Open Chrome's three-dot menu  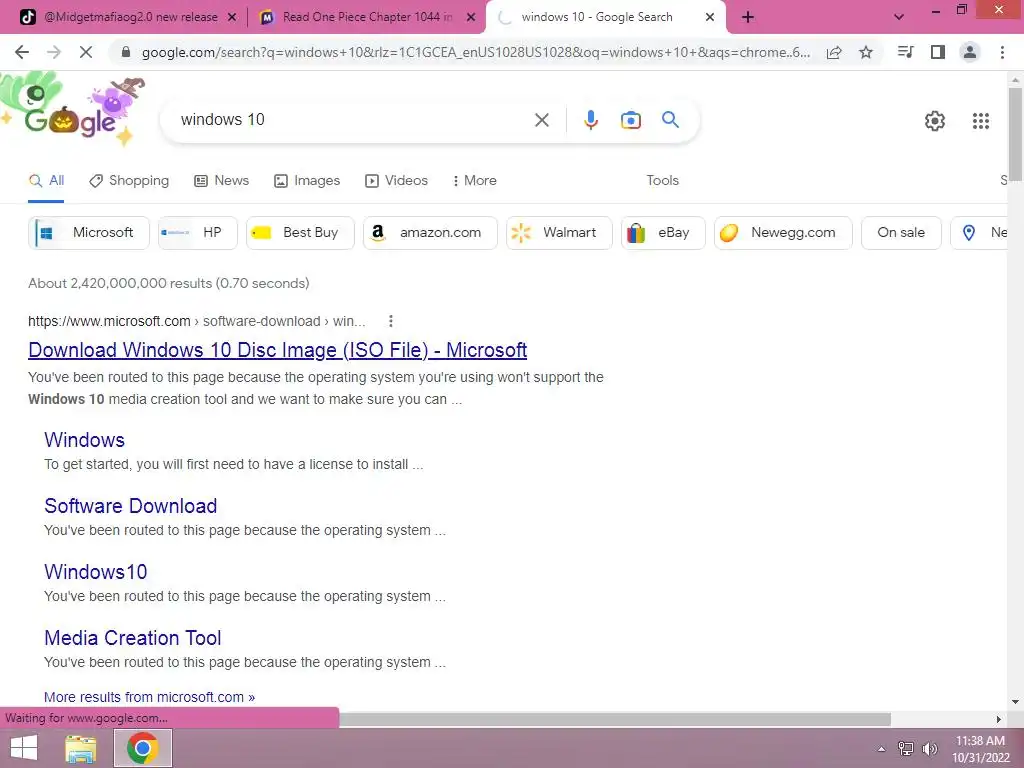1002,52
